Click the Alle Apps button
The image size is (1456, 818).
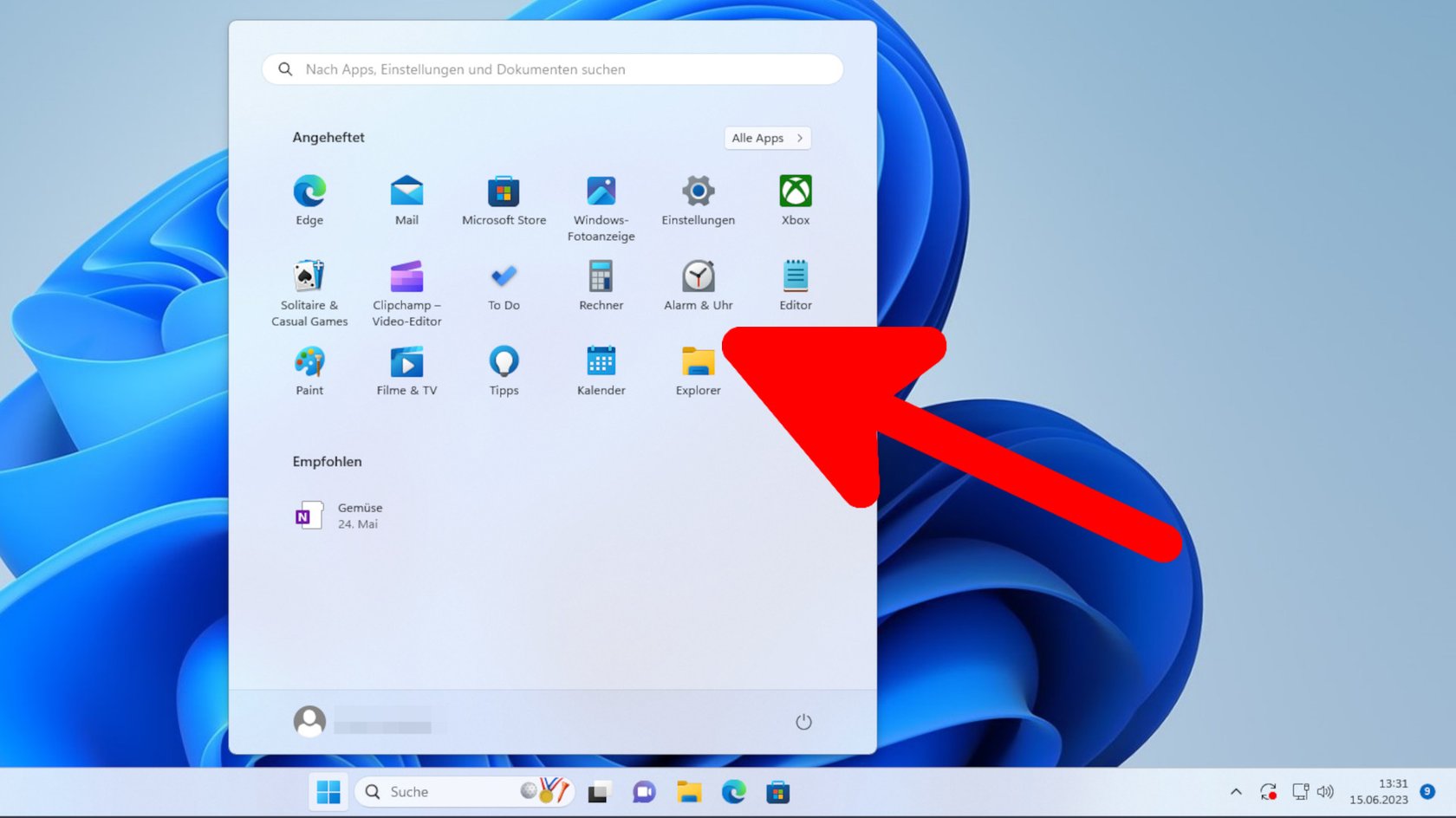coord(767,138)
